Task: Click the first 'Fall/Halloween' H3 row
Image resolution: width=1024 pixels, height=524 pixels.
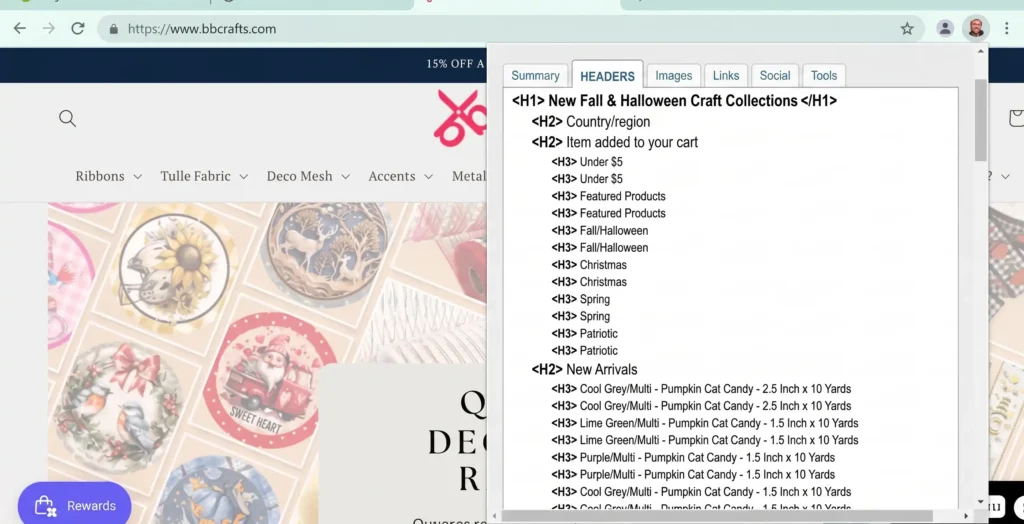Action: point(600,231)
